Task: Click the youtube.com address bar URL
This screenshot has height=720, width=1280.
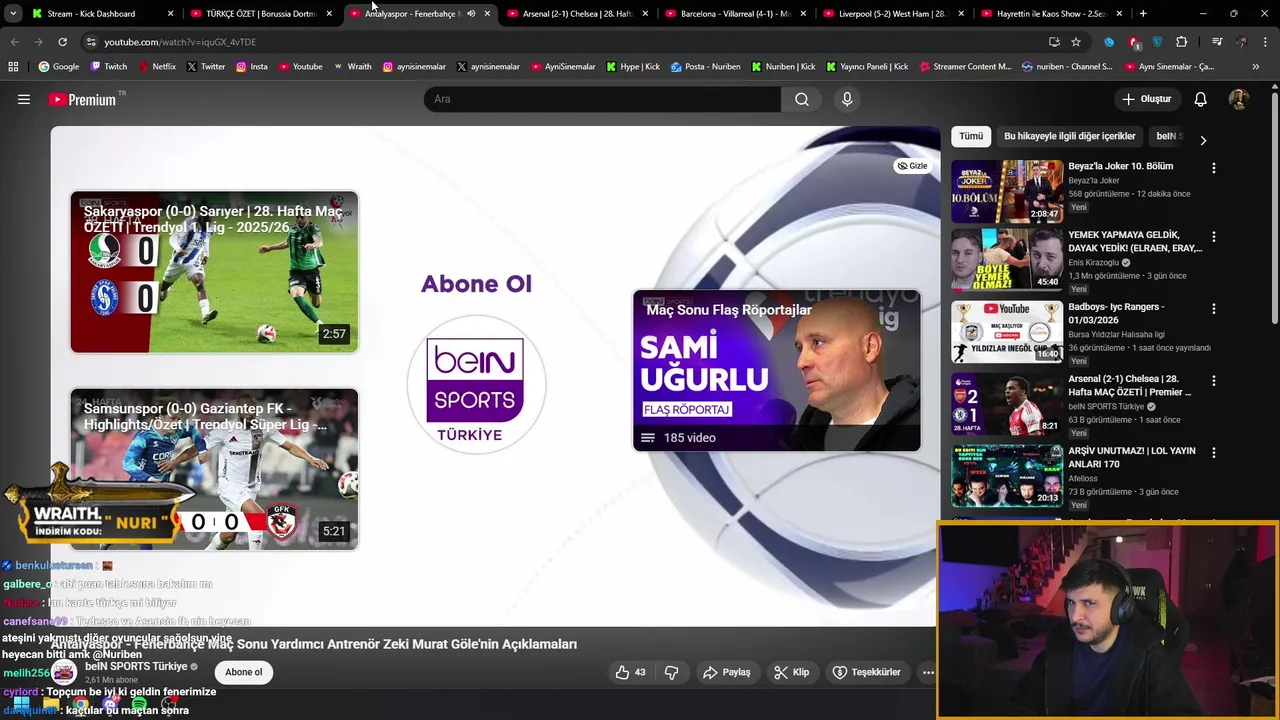Action: pyautogui.click(x=180, y=42)
